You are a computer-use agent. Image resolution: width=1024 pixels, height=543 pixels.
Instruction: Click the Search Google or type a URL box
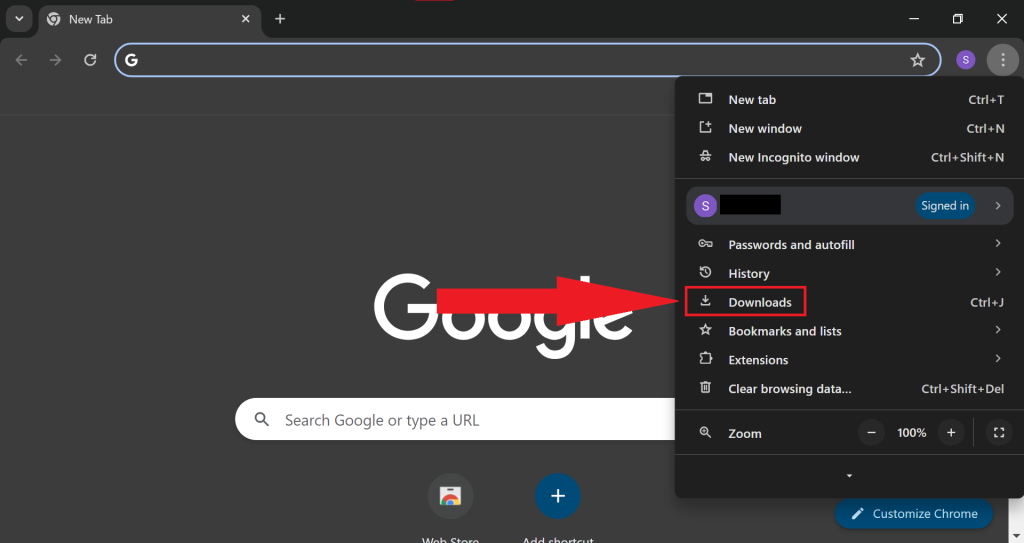point(455,420)
